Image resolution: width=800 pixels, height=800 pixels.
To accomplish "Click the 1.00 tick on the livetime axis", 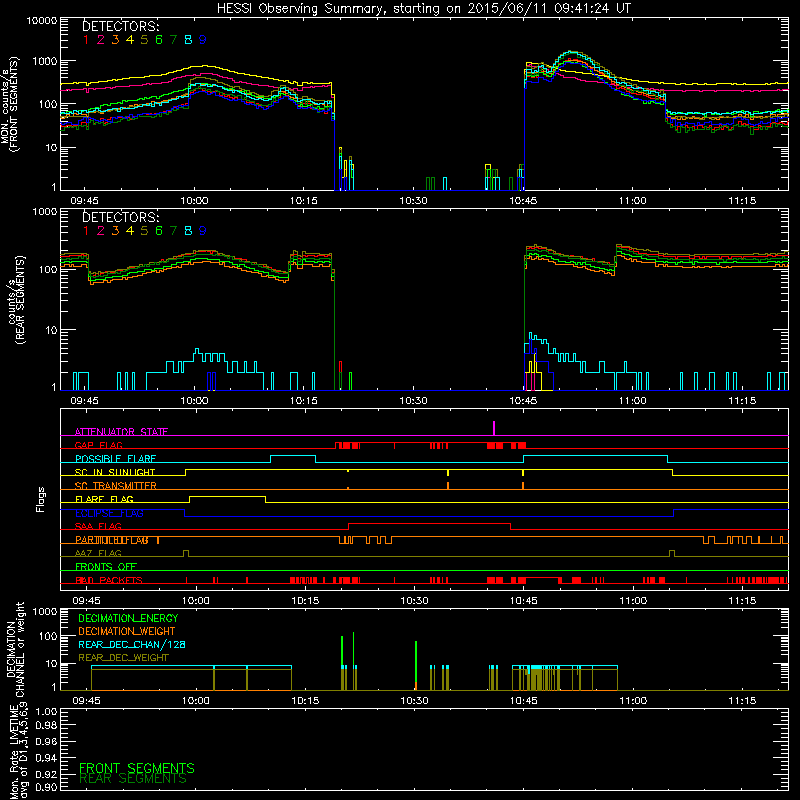I will [x=46, y=712].
